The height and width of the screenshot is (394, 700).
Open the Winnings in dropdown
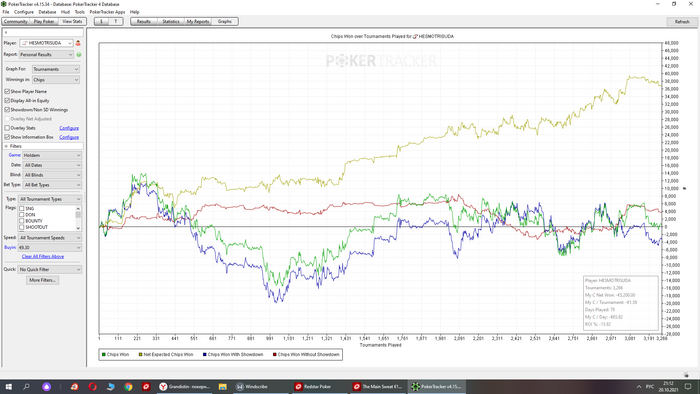coord(56,79)
